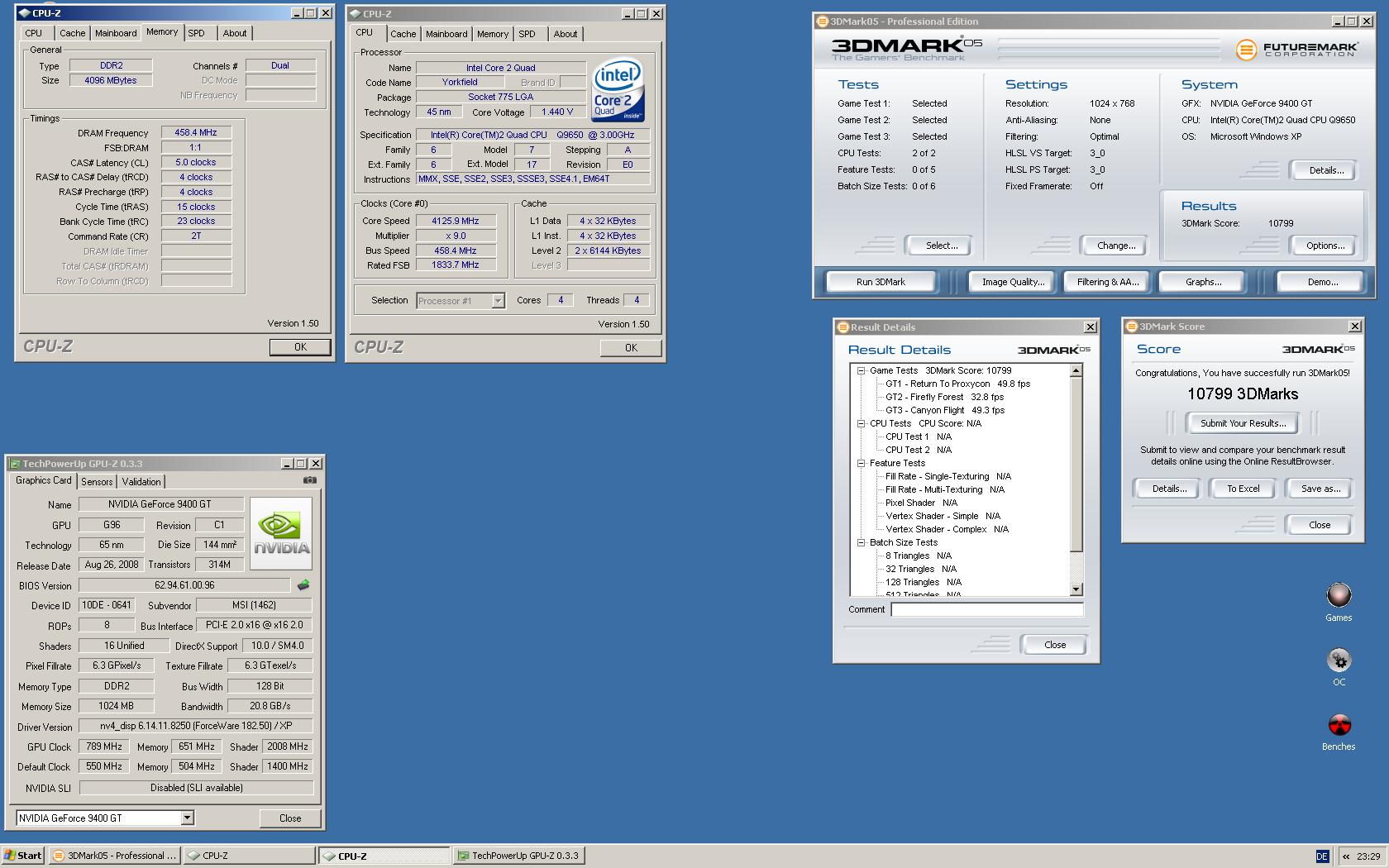
Task: Select the TechPowerUp GPU-Z taskbar button
Action: (x=519, y=856)
